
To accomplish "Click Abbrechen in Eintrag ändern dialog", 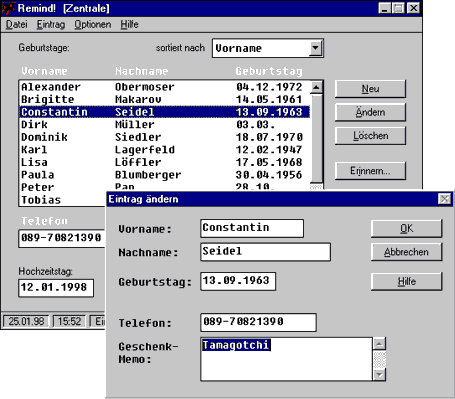I will [x=407, y=252].
